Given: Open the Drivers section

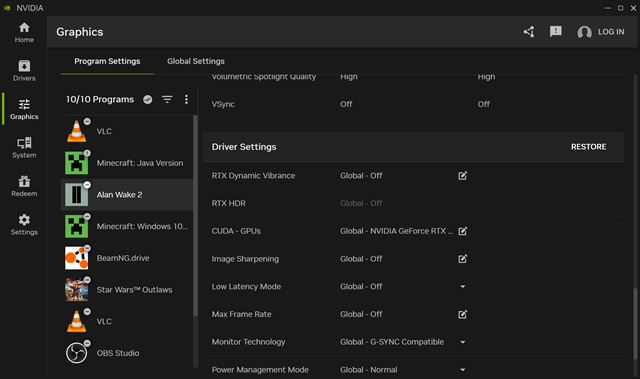Looking at the screenshot, I should [x=24, y=71].
